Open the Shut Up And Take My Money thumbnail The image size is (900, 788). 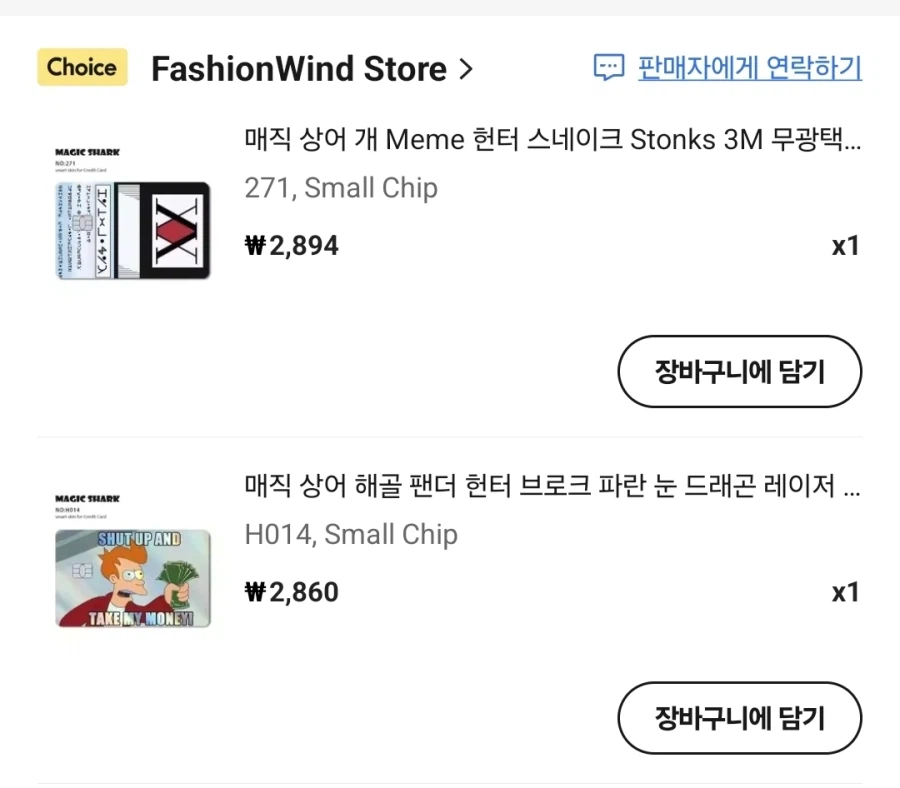(133, 578)
